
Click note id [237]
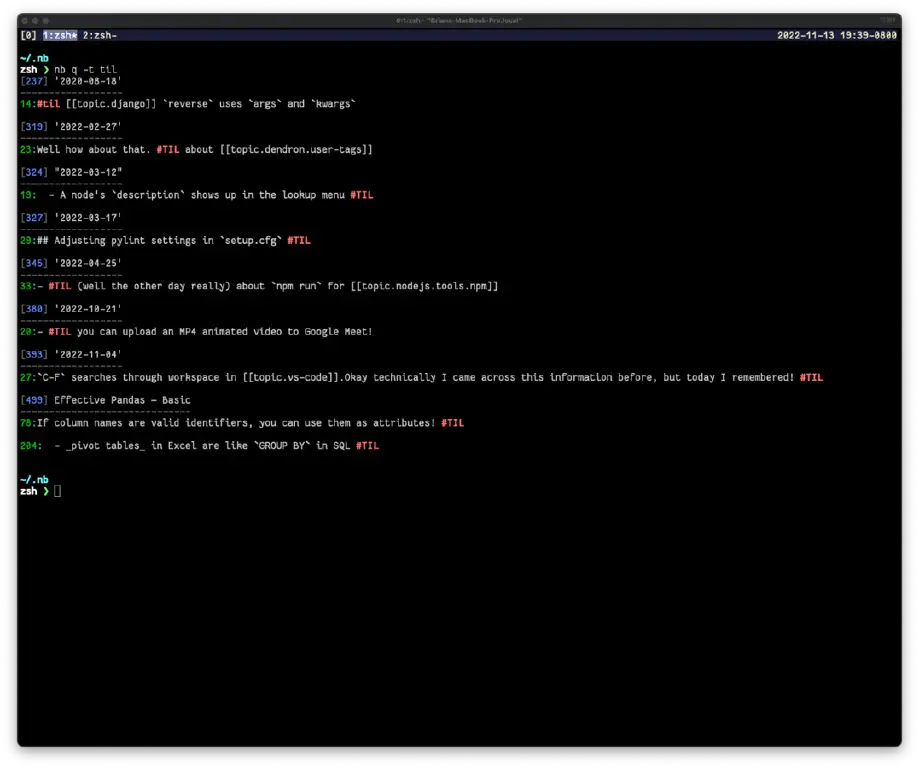click(x=34, y=81)
